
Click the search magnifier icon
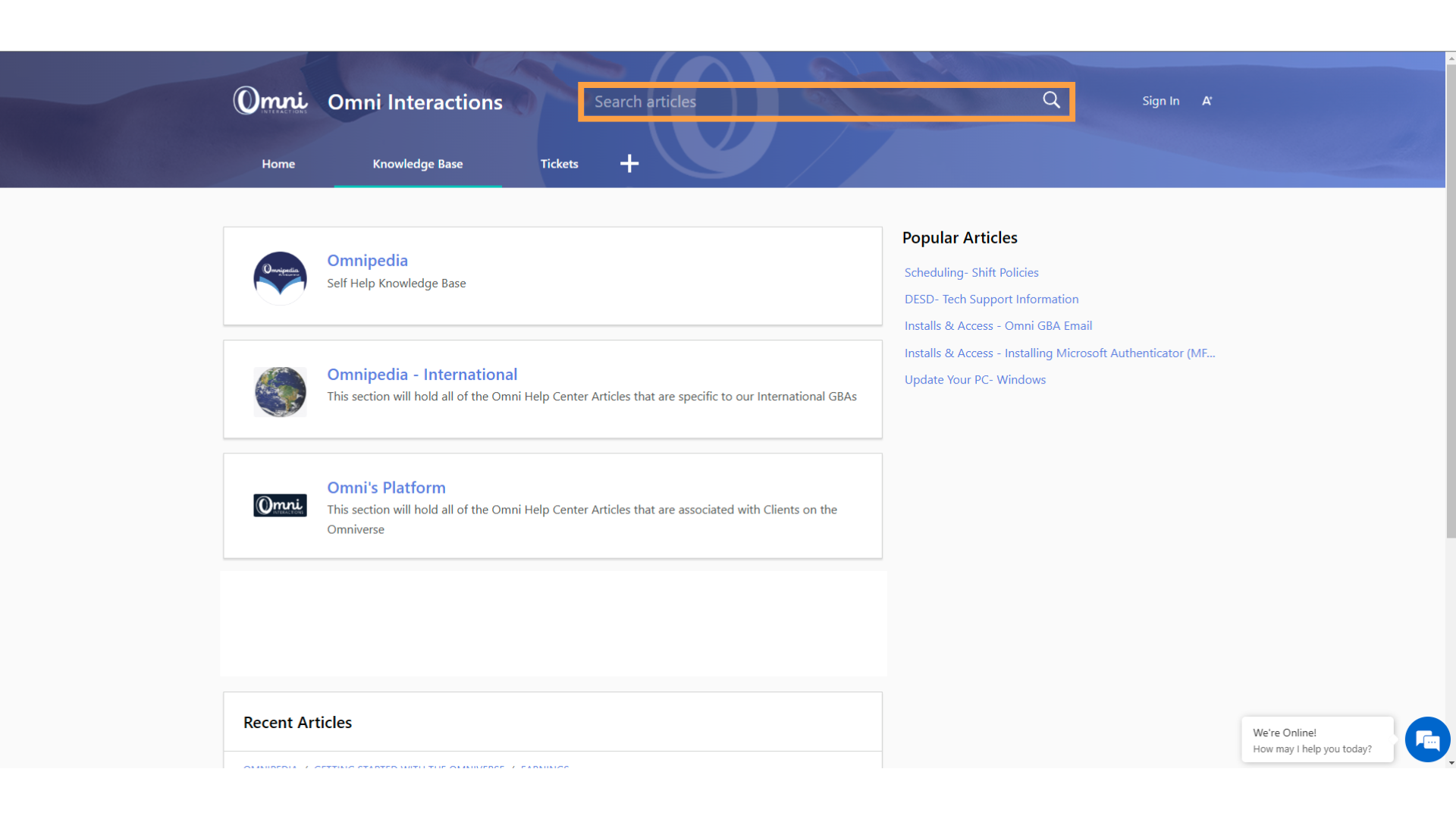[x=1051, y=100]
